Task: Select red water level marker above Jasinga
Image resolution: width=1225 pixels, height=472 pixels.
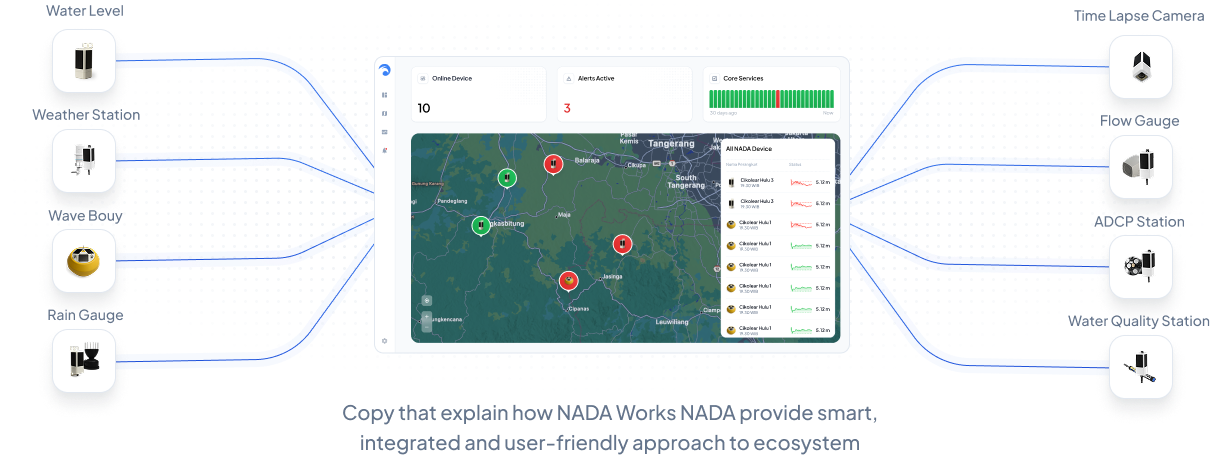Action: (x=622, y=245)
